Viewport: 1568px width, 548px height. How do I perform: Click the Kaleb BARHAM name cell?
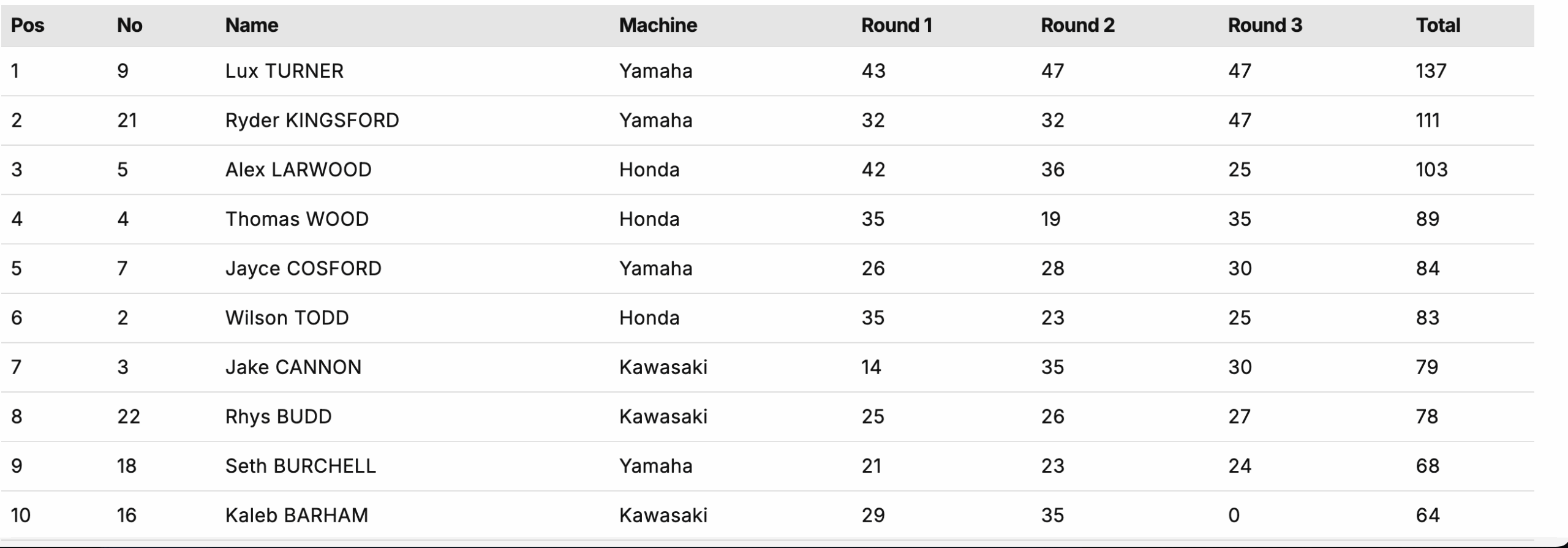pyautogui.click(x=296, y=515)
